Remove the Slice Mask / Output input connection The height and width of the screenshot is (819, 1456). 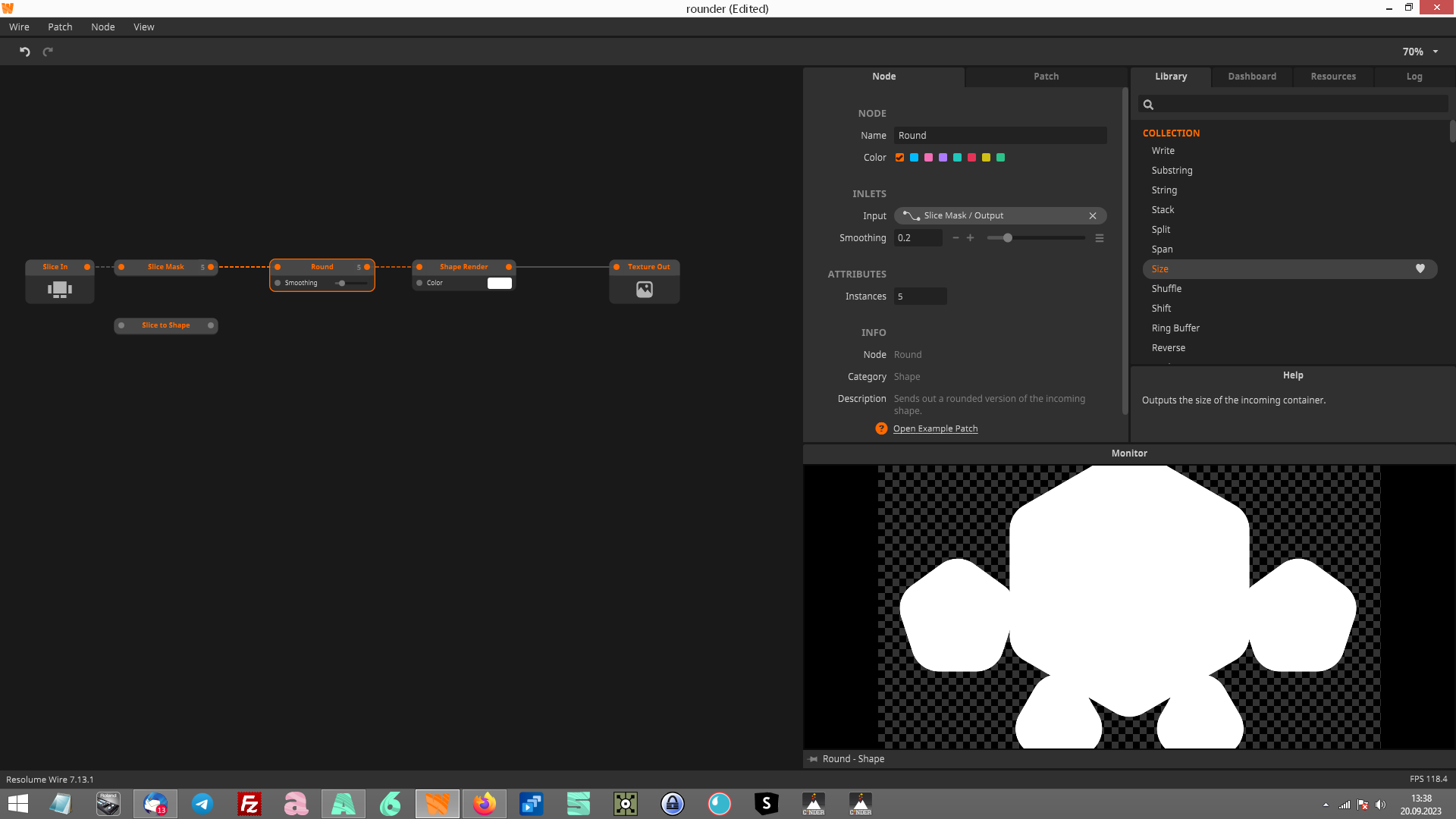1092,216
